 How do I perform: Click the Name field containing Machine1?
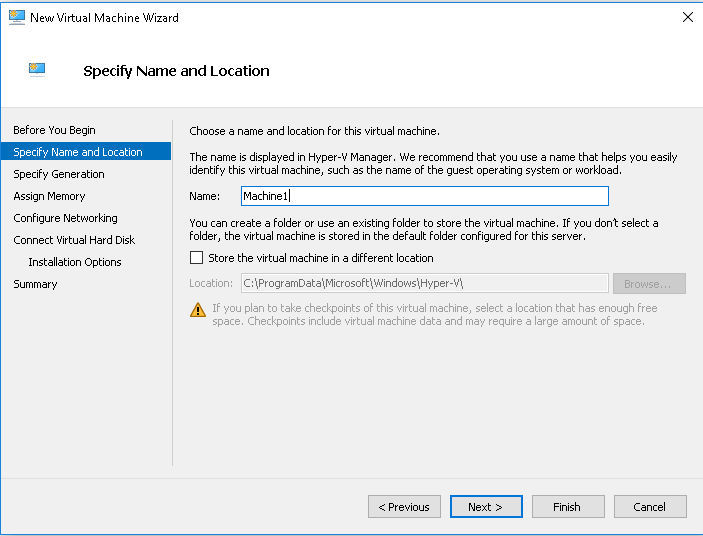click(424, 196)
